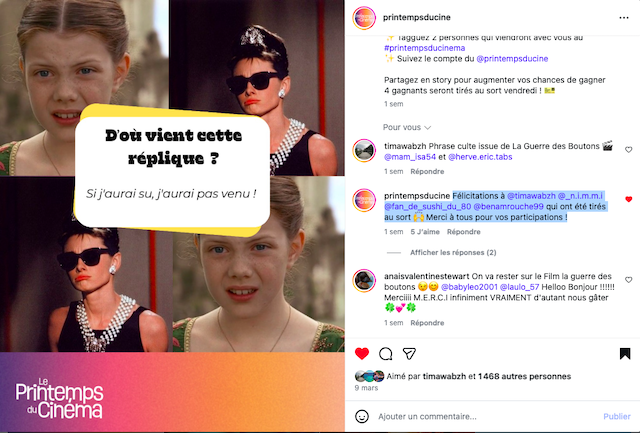
Task: Open the @mam_isa54 mention link
Action: coord(410,157)
